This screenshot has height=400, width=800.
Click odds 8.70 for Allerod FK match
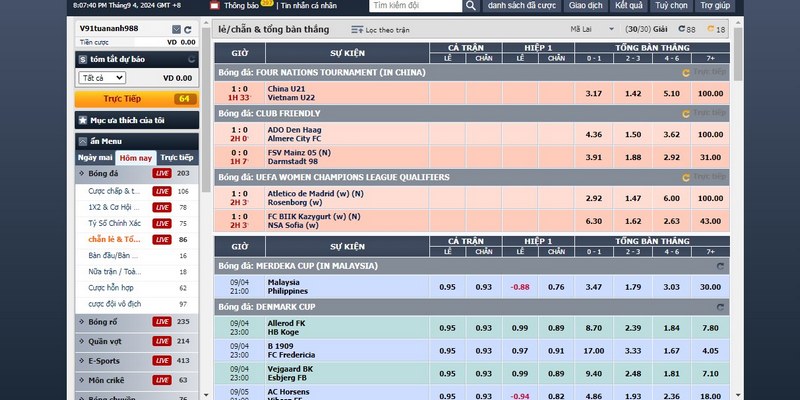click(594, 328)
